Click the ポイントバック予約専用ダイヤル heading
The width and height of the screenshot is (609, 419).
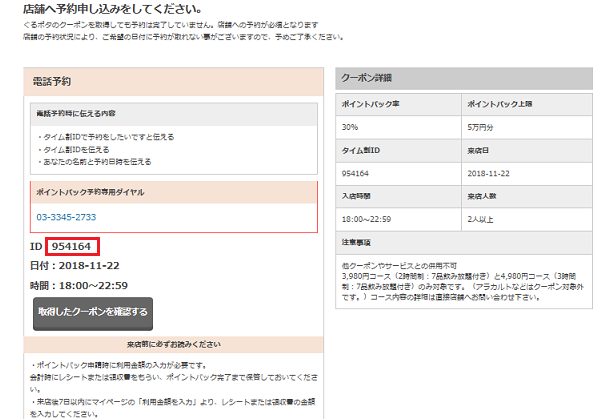(174, 192)
